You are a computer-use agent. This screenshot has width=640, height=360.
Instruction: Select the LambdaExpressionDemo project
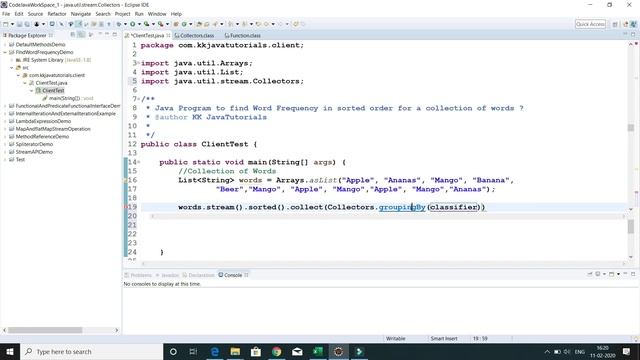pyautogui.click(x=40, y=121)
